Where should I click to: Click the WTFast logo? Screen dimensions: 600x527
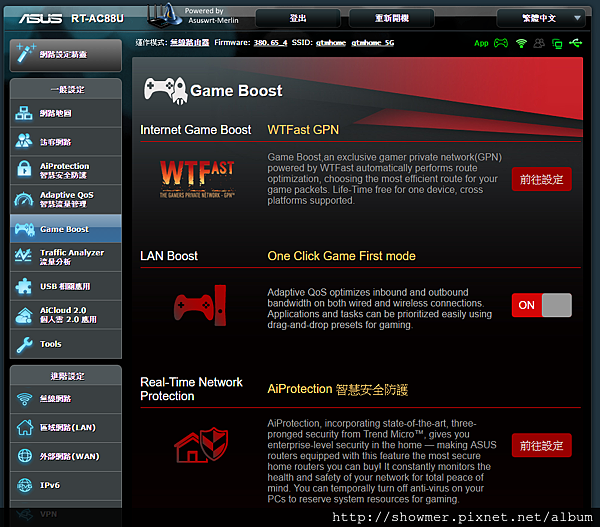197,179
